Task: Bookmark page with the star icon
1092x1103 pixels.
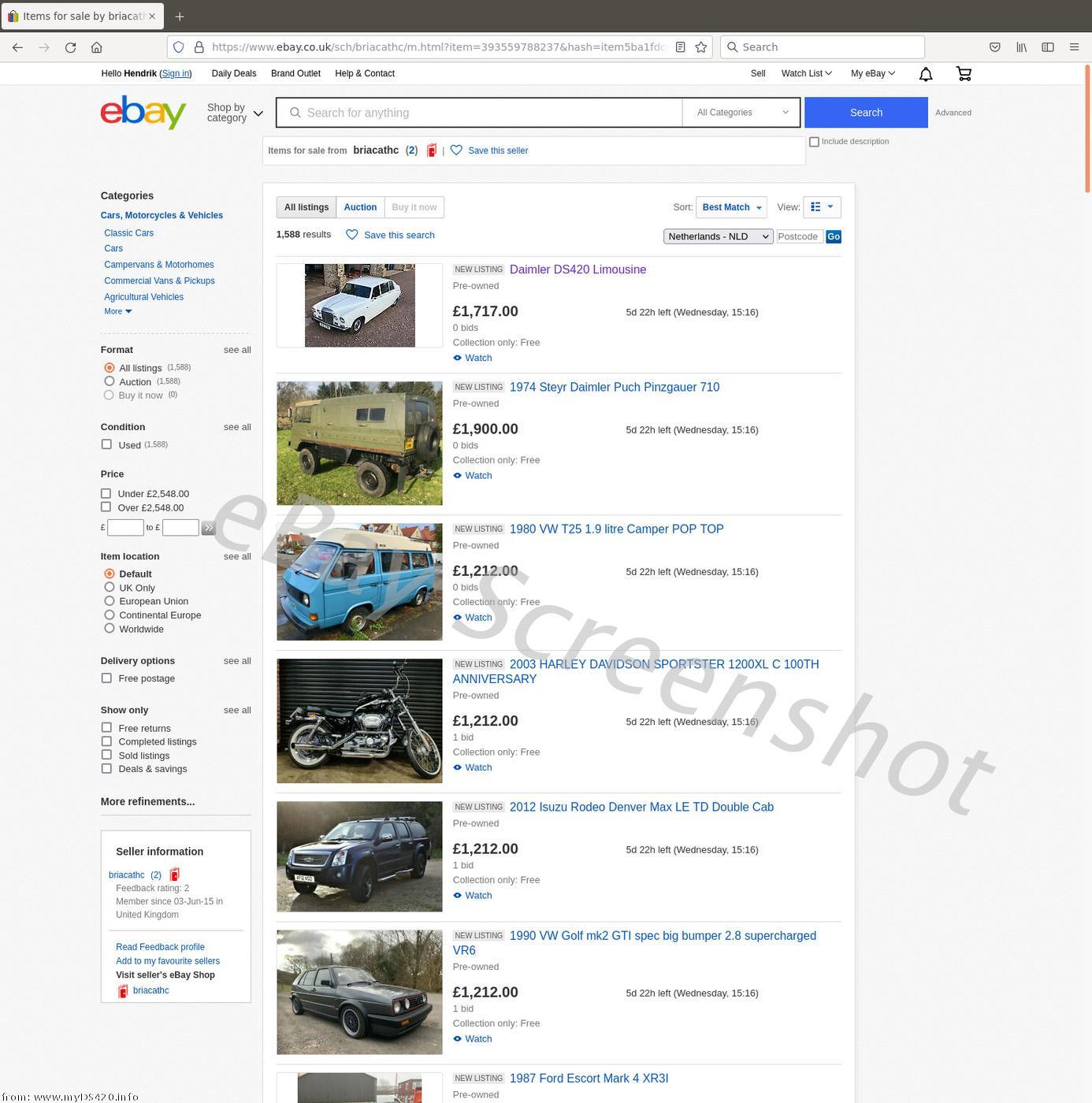Action: click(x=700, y=47)
